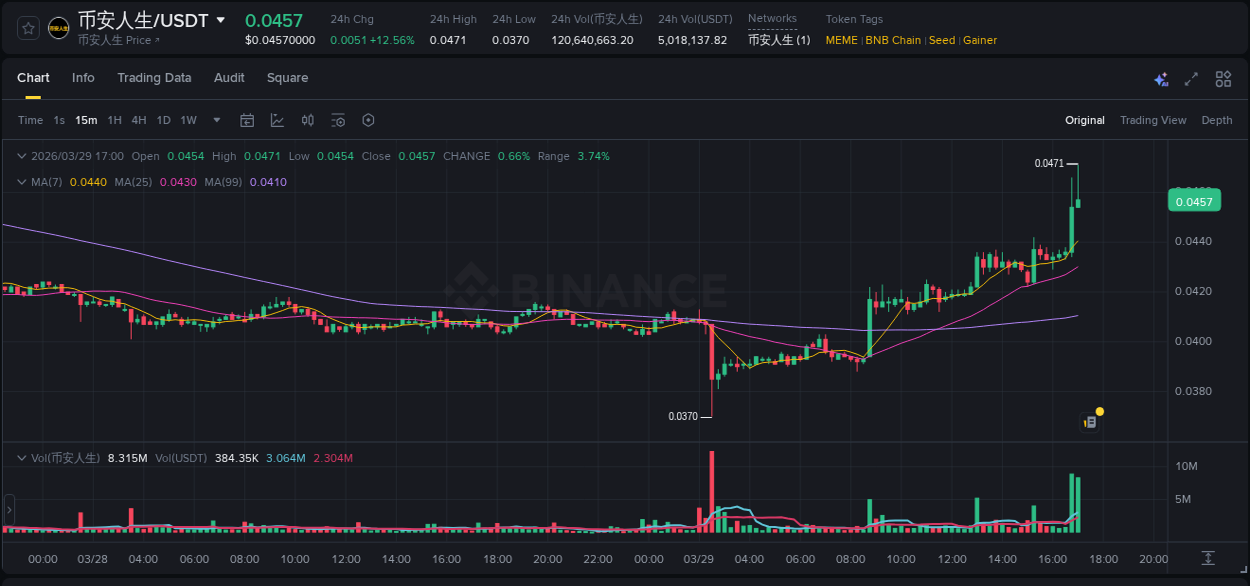The height and width of the screenshot is (586, 1250).
Task: Open the indicator settings list icon
Action: pyautogui.click(x=338, y=120)
